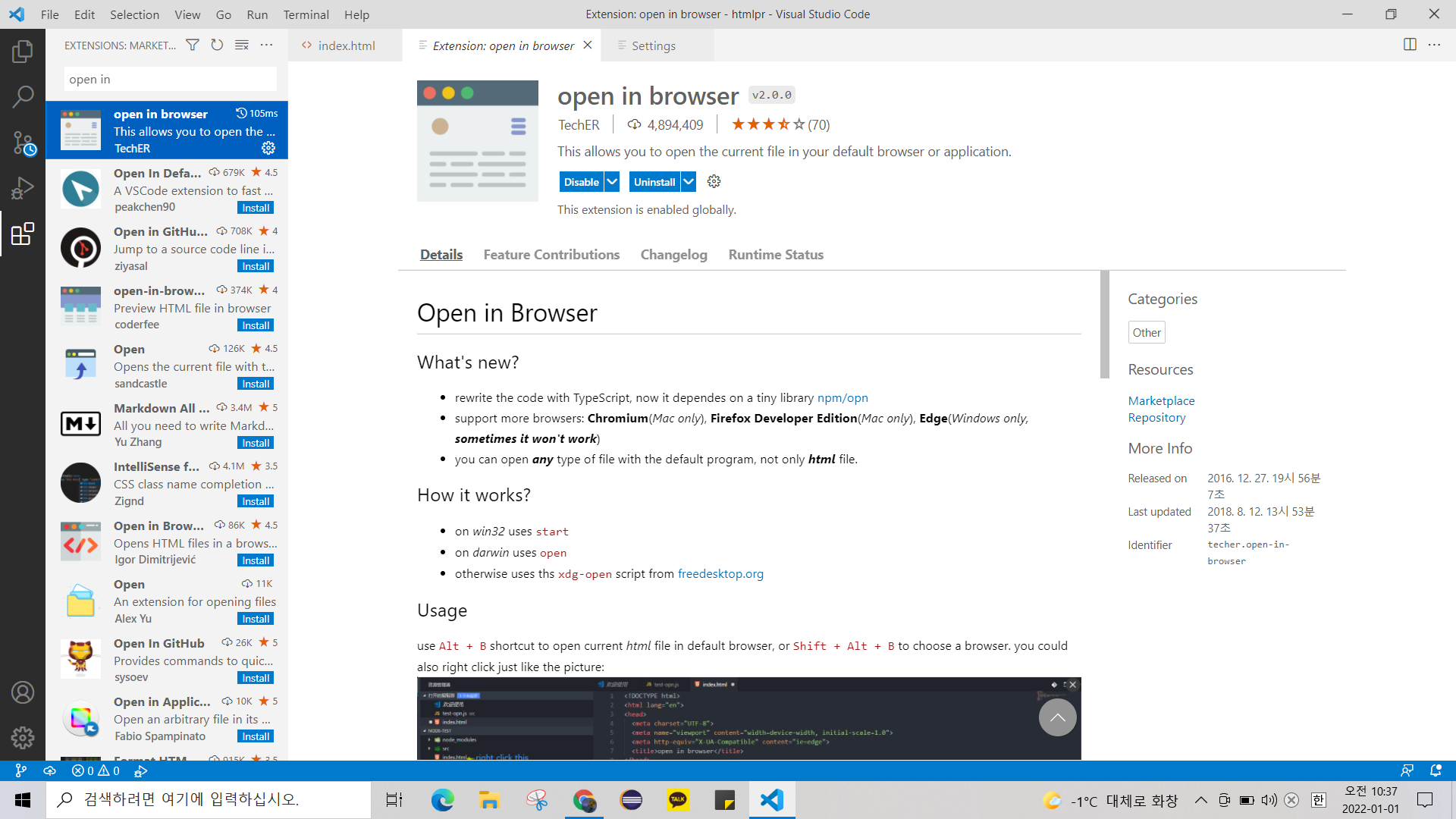1456x819 pixels.
Task: Click the npm/opn link
Action: [843, 398]
